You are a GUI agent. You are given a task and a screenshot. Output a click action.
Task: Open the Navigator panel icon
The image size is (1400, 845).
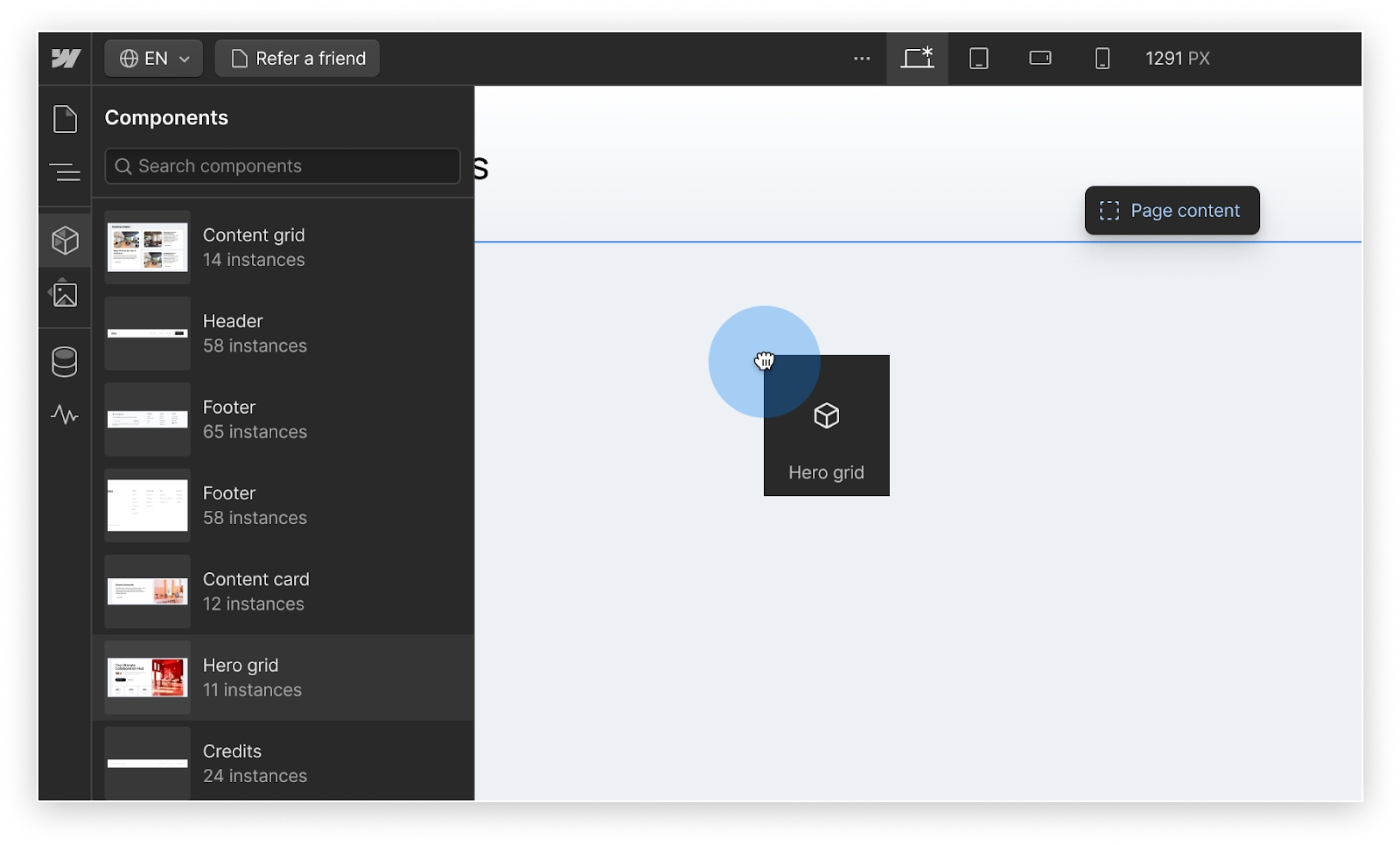point(66,172)
